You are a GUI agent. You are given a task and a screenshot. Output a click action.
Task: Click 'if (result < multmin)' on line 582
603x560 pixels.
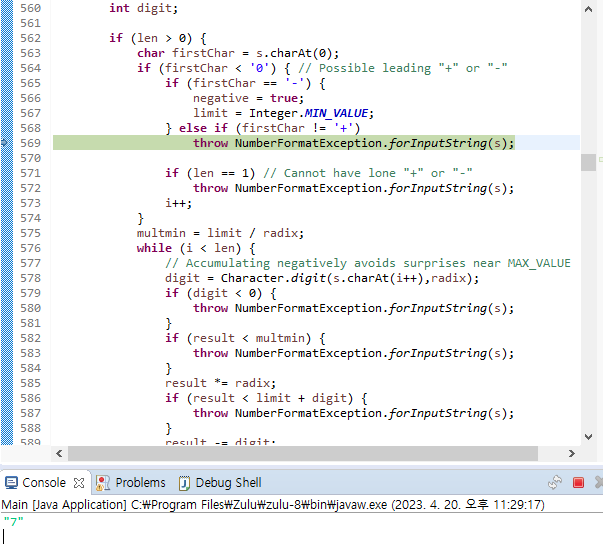pyautogui.click(x=238, y=338)
